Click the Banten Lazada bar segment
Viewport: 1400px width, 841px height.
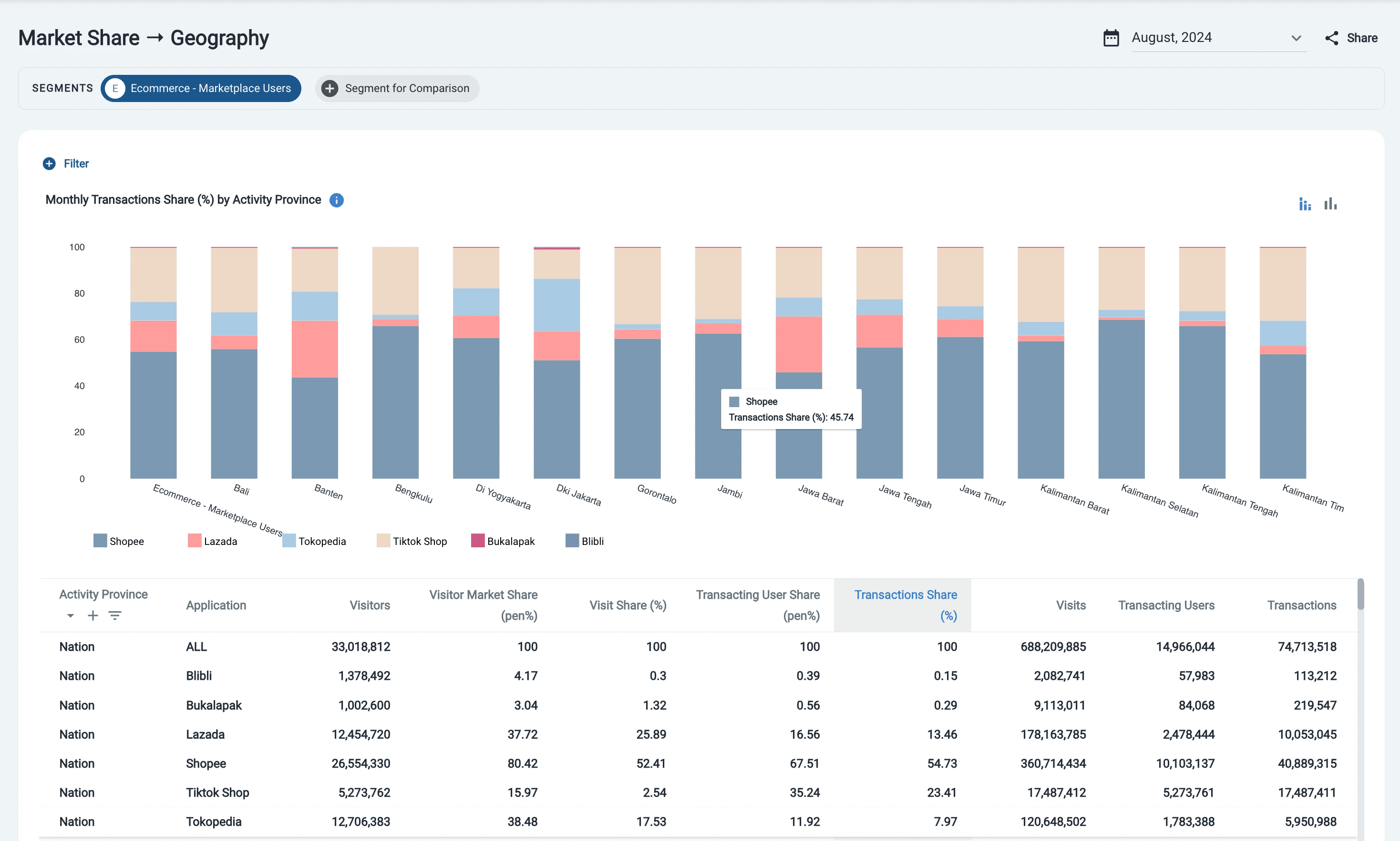point(315,349)
